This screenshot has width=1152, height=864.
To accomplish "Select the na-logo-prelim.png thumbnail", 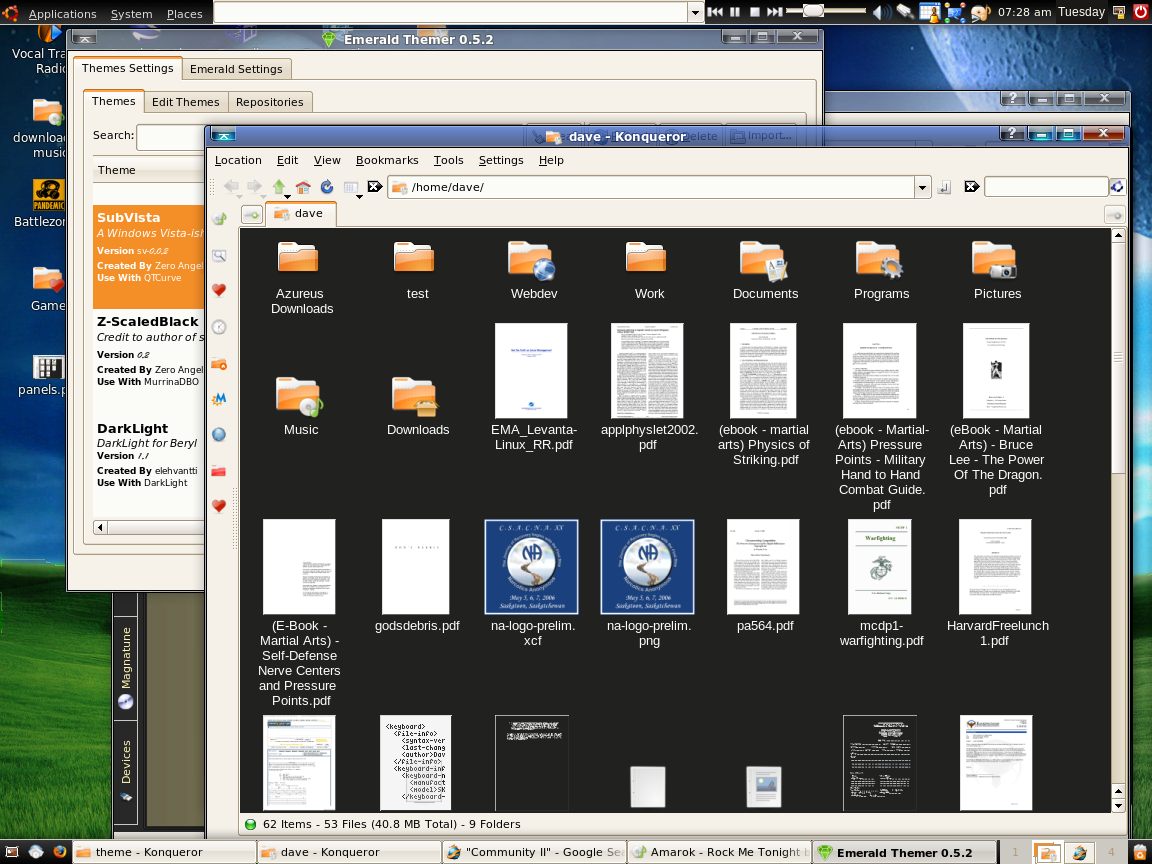I will [648, 566].
